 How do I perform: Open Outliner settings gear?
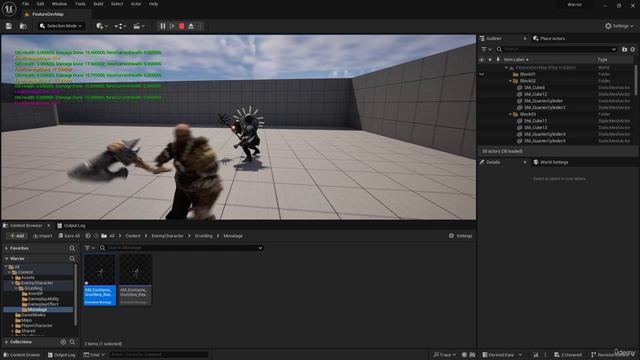633,49
